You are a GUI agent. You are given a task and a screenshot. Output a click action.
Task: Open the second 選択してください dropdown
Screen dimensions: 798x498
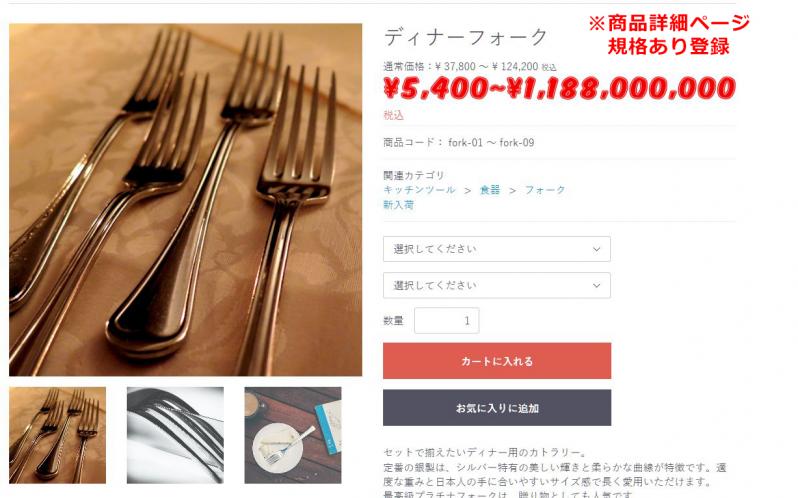(x=496, y=285)
